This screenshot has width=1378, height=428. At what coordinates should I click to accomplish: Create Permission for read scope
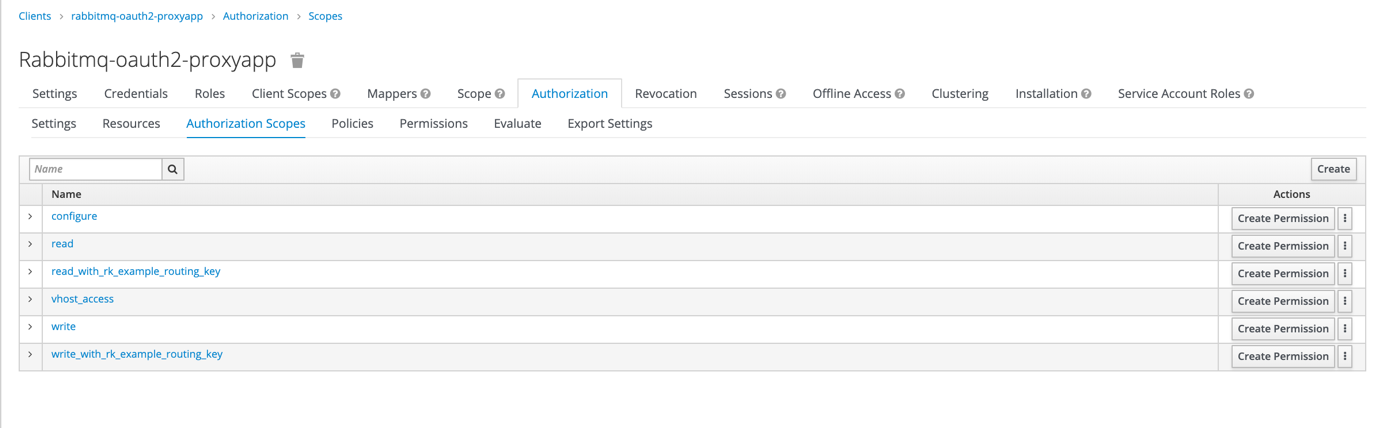tap(1283, 246)
